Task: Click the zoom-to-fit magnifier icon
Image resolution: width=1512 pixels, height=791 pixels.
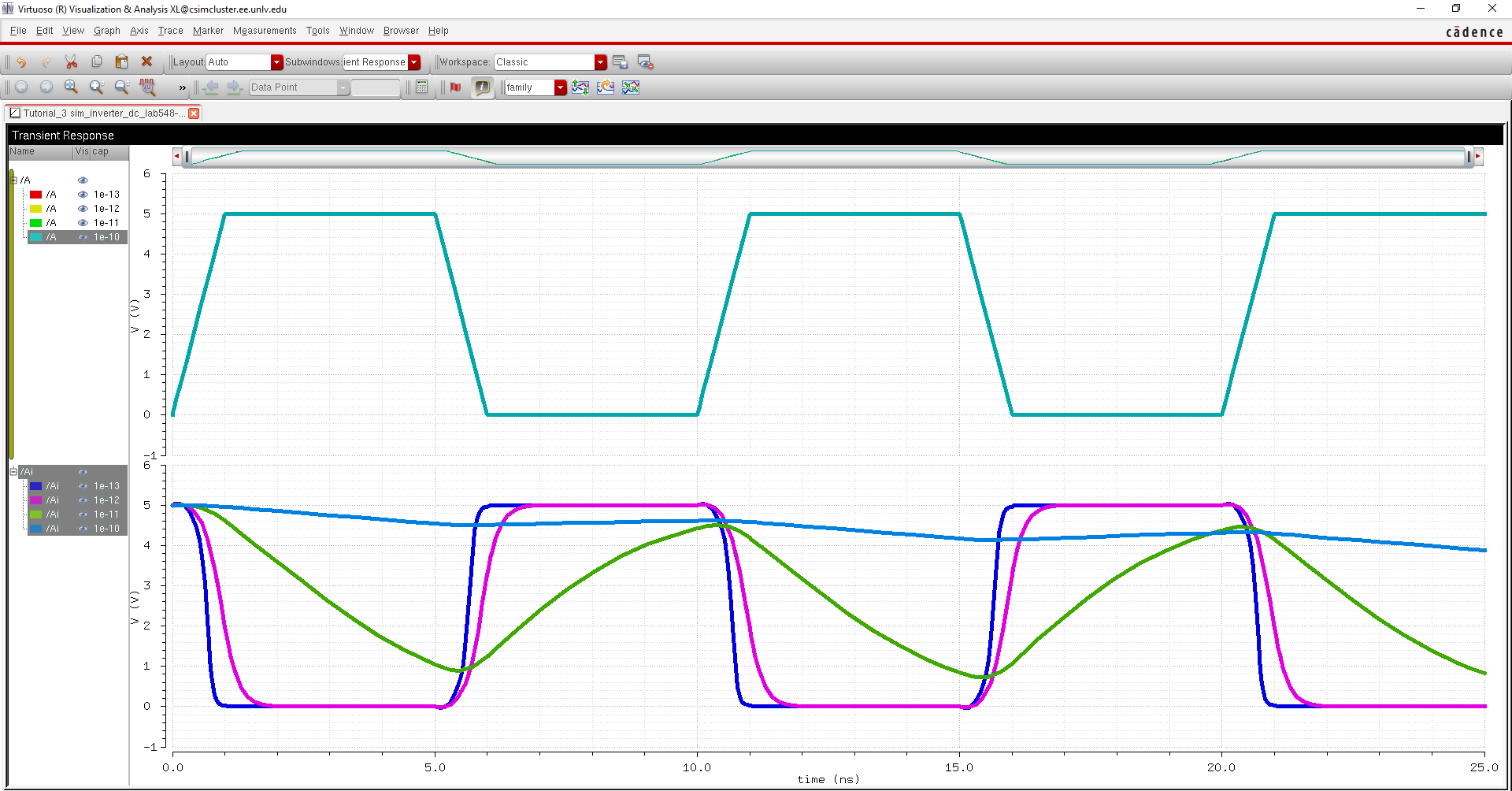Action: (71, 87)
